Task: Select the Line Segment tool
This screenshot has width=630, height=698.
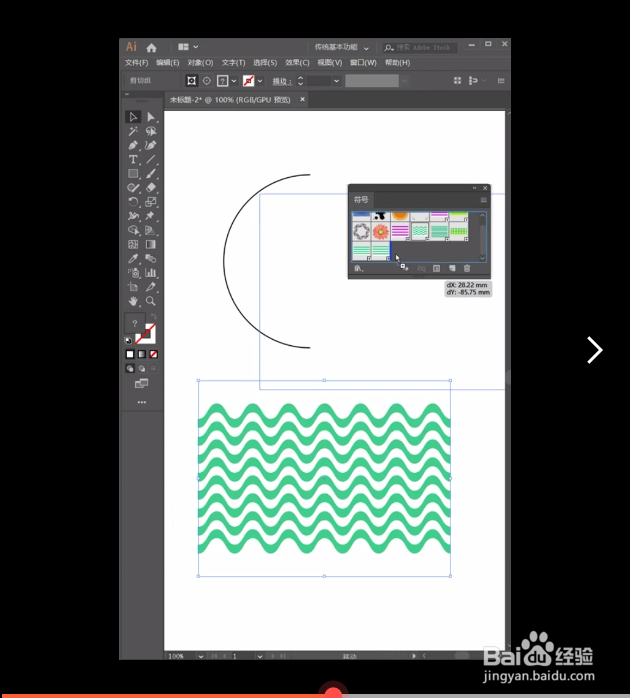Action: click(151, 159)
